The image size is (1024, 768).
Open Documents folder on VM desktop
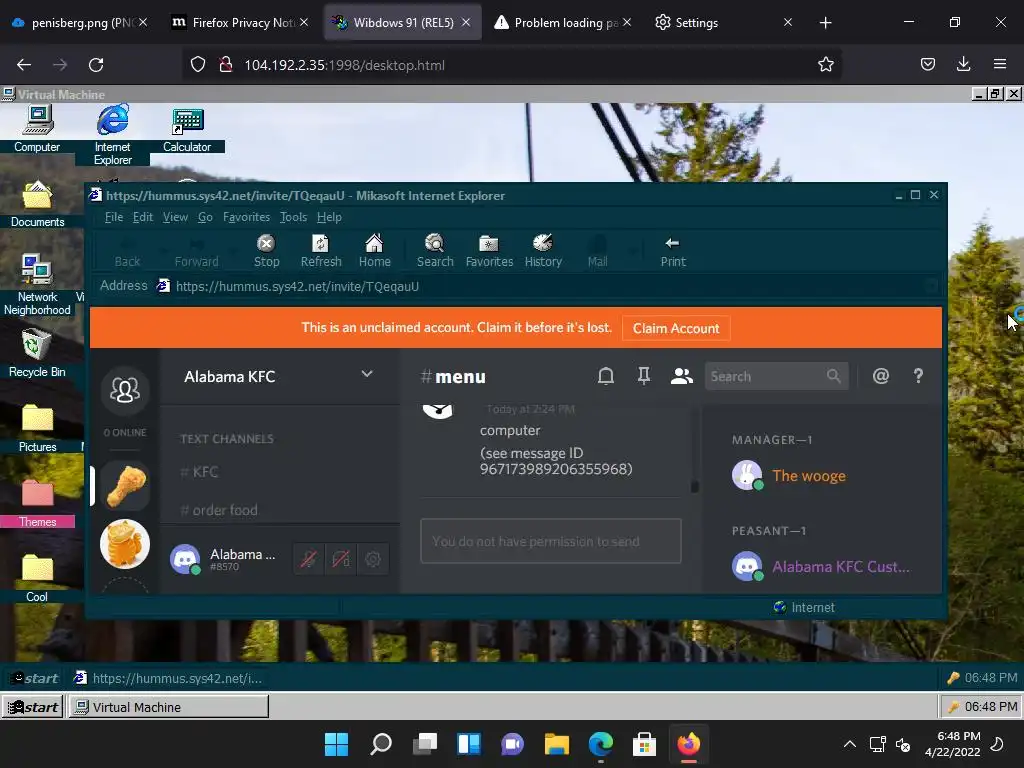(x=37, y=204)
